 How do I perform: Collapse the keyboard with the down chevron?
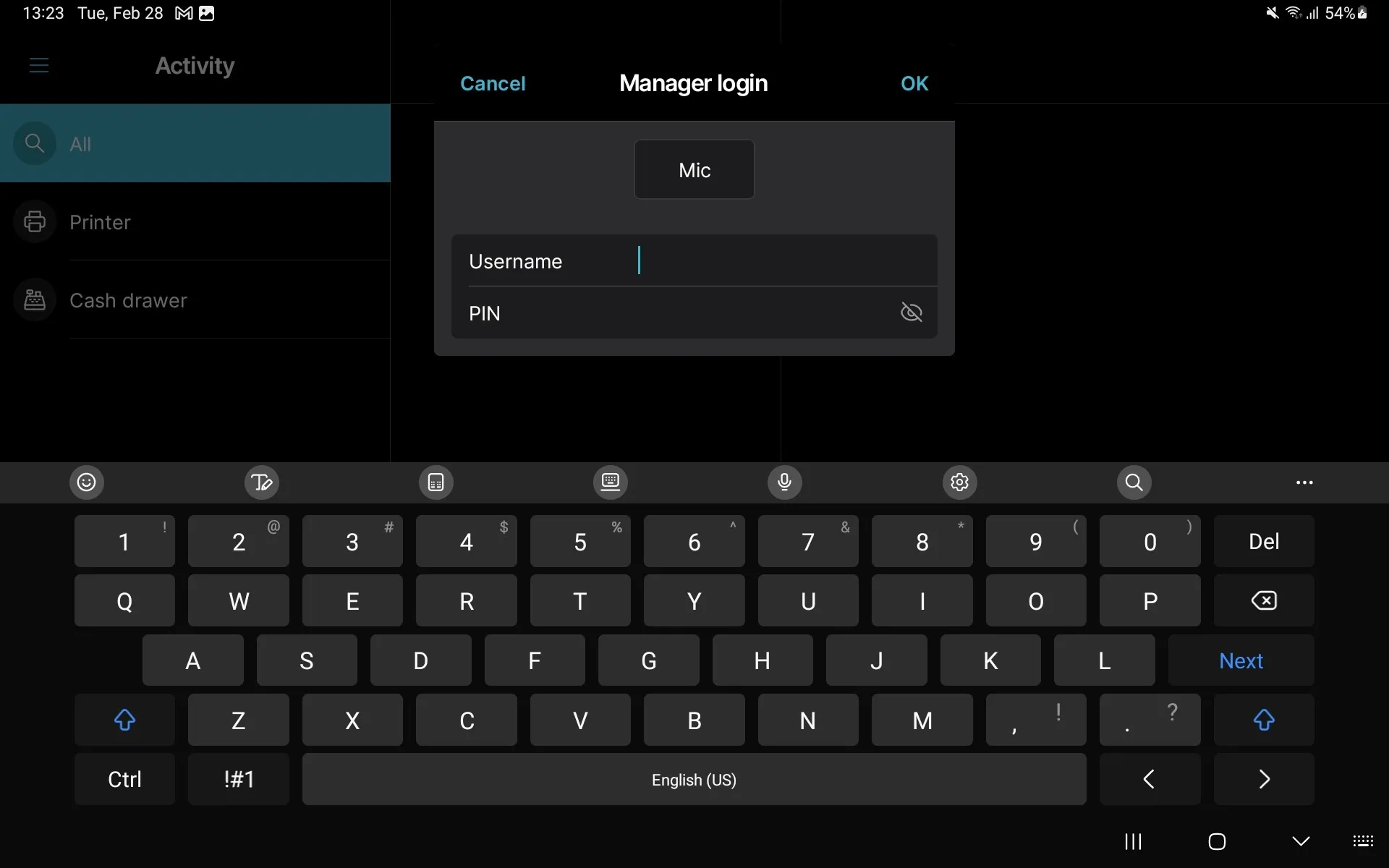(1301, 841)
